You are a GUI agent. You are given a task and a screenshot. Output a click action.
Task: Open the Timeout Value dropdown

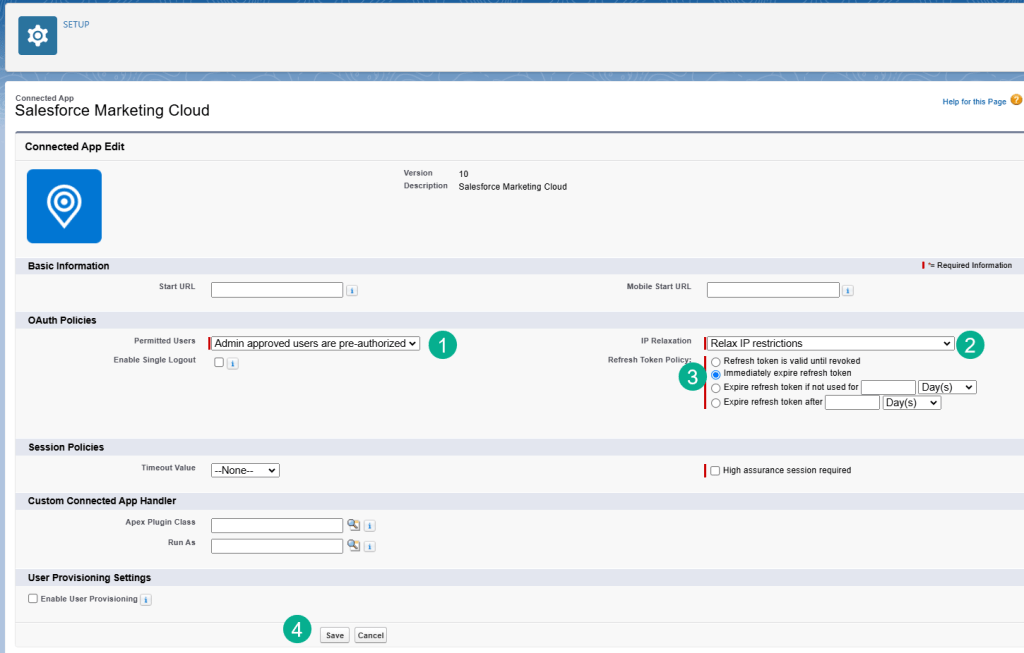pyautogui.click(x=245, y=470)
